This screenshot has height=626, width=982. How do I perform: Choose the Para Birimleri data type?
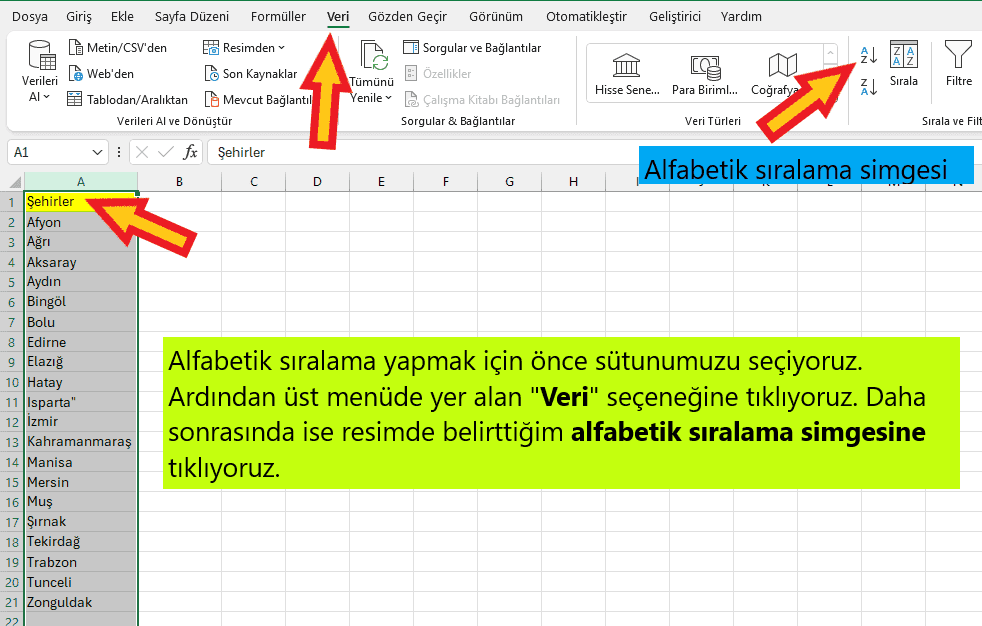705,75
